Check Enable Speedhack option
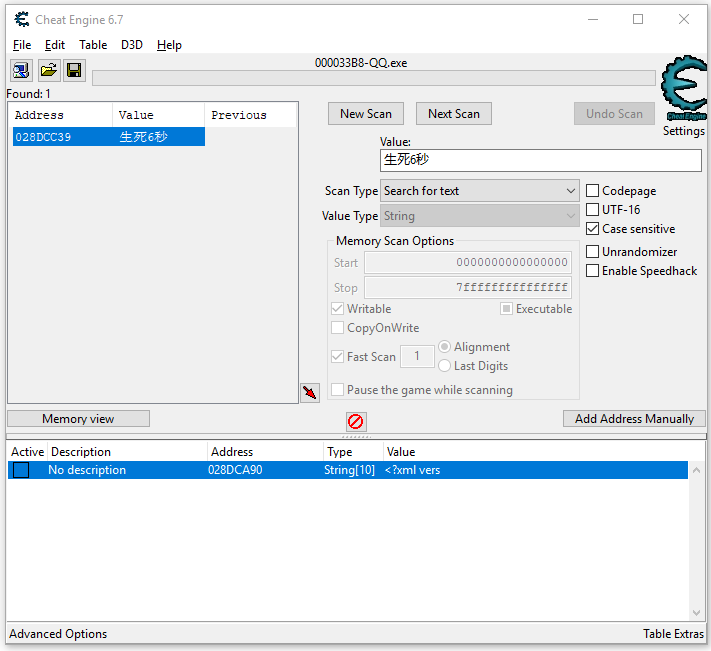The image size is (711, 651). point(592,271)
